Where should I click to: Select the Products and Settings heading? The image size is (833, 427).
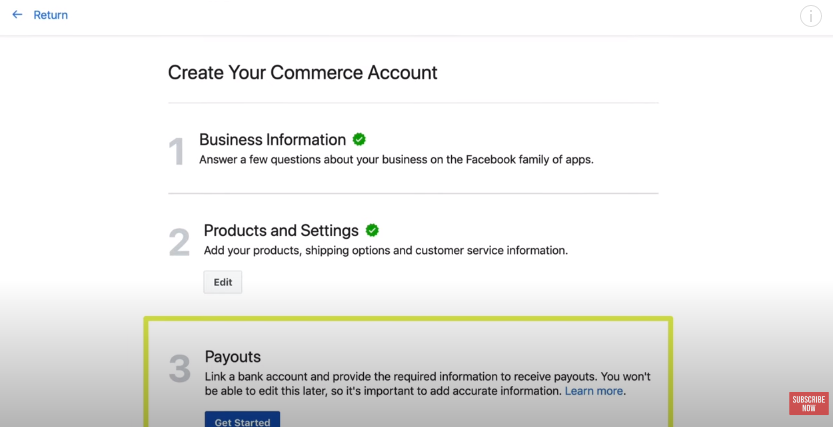point(281,230)
